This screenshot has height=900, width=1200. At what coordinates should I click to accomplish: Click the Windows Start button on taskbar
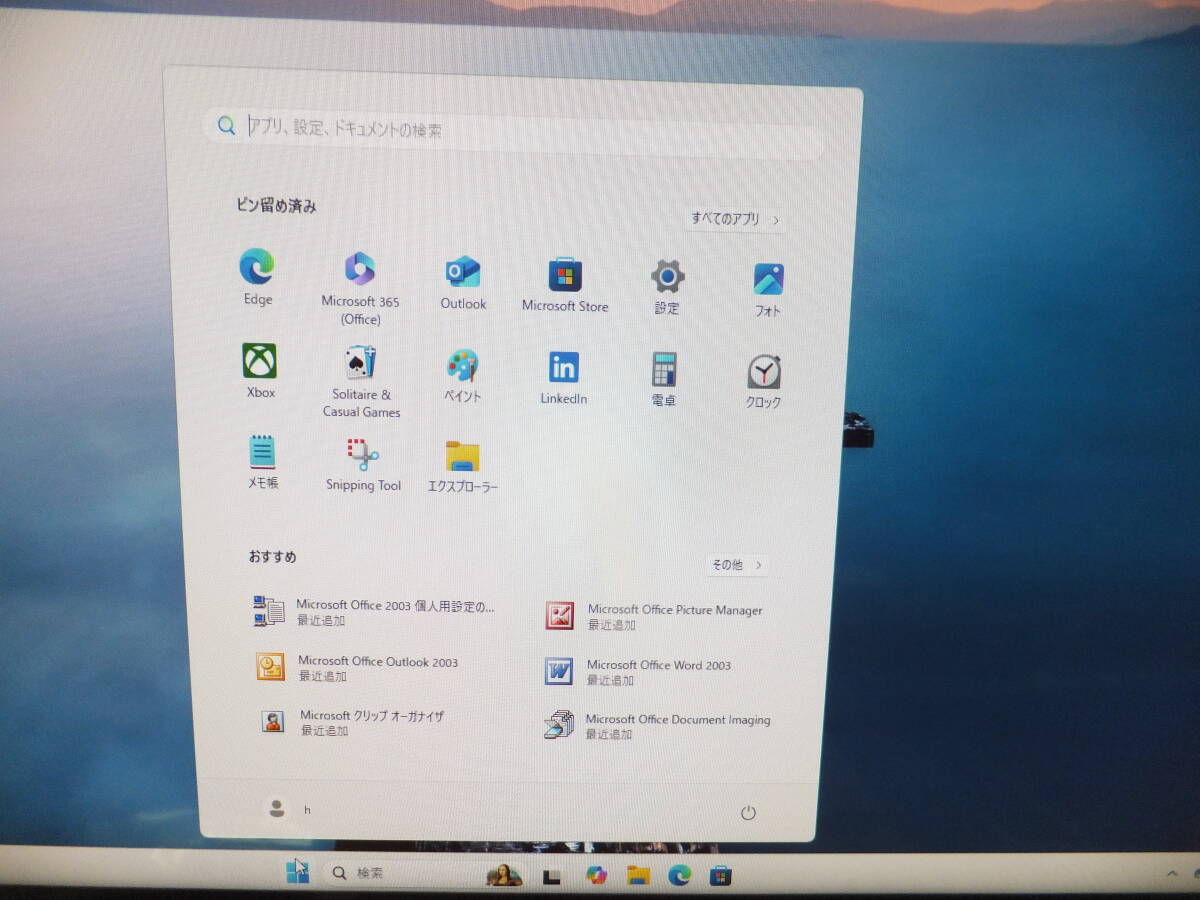coord(298,872)
